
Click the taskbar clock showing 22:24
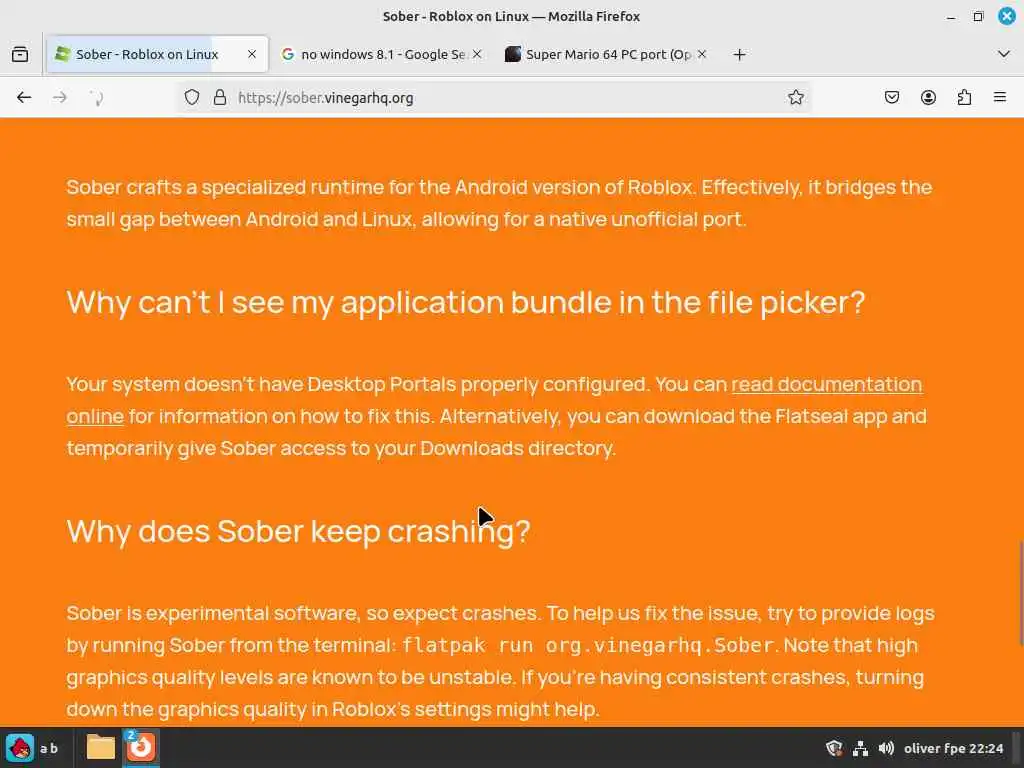pyautogui.click(x=953, y=748)
